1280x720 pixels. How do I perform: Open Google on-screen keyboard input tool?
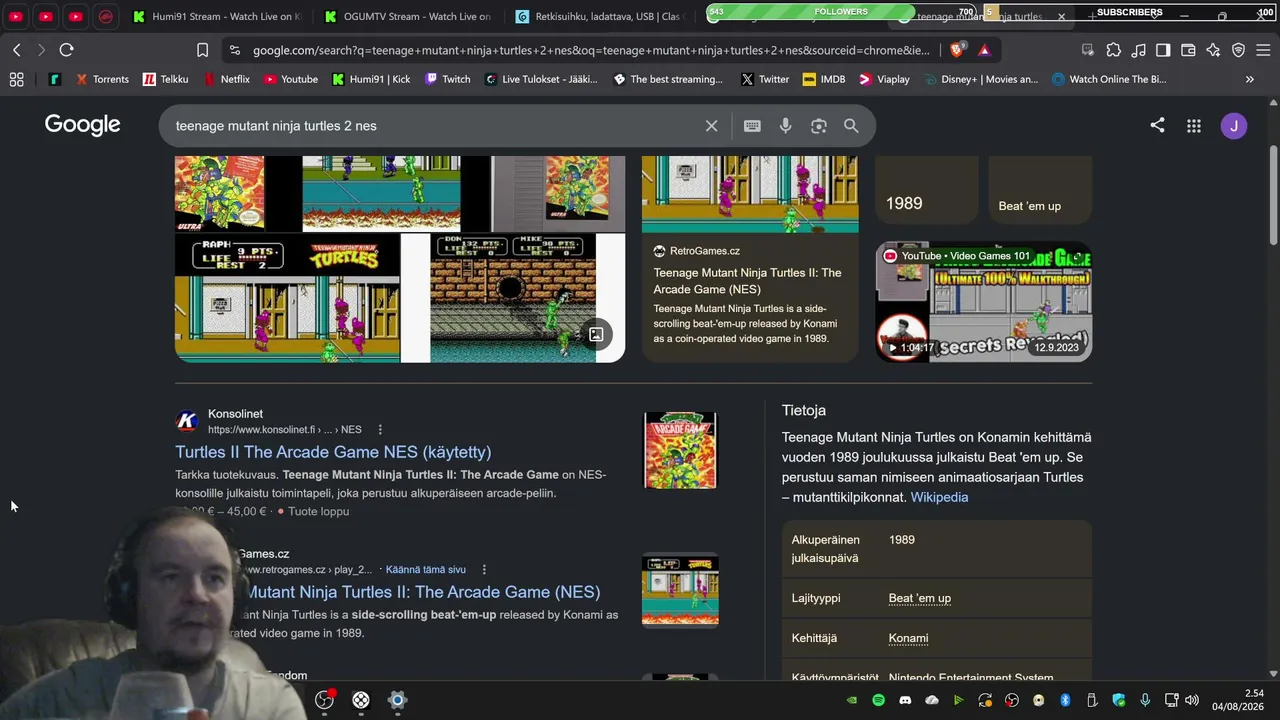[752, 126]
